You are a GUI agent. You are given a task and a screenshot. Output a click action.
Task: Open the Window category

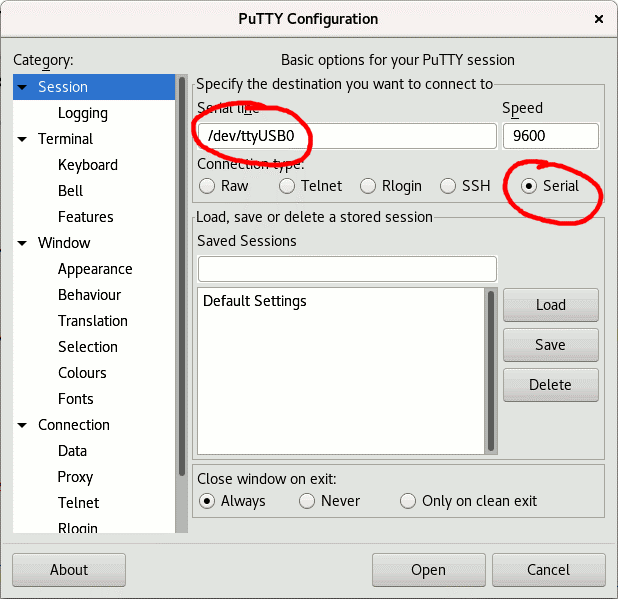(x=64, y=243)
